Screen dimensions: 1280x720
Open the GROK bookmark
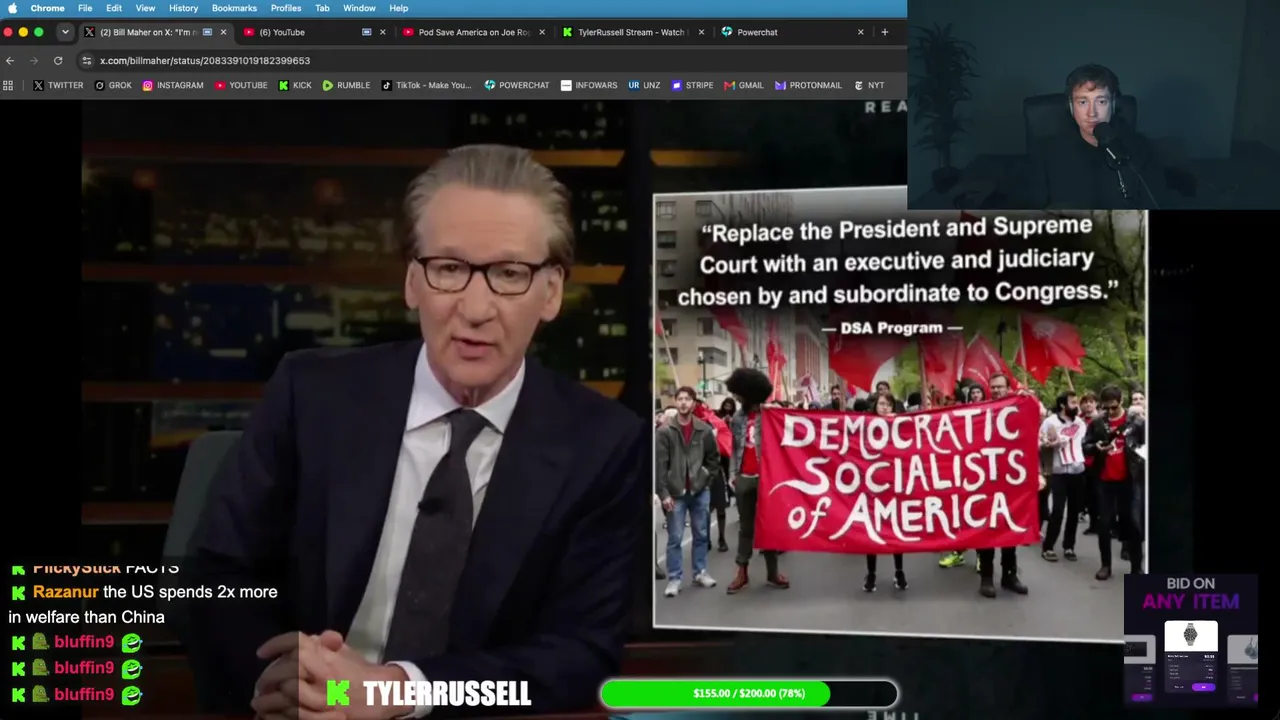[x=113, y=85]
